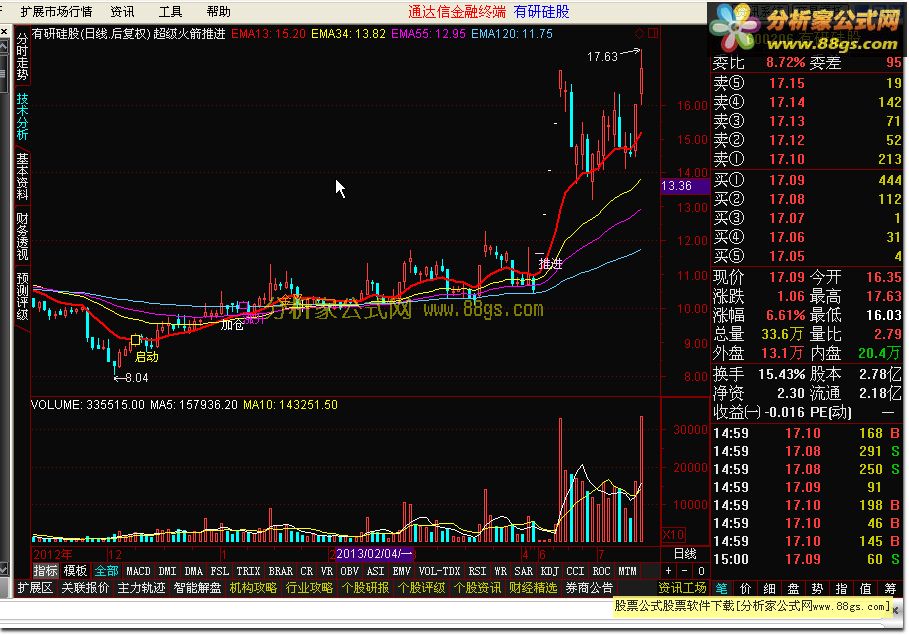Select the 全部 indicator filter
The width and height of the screenshot is (909, 635).
106,571
